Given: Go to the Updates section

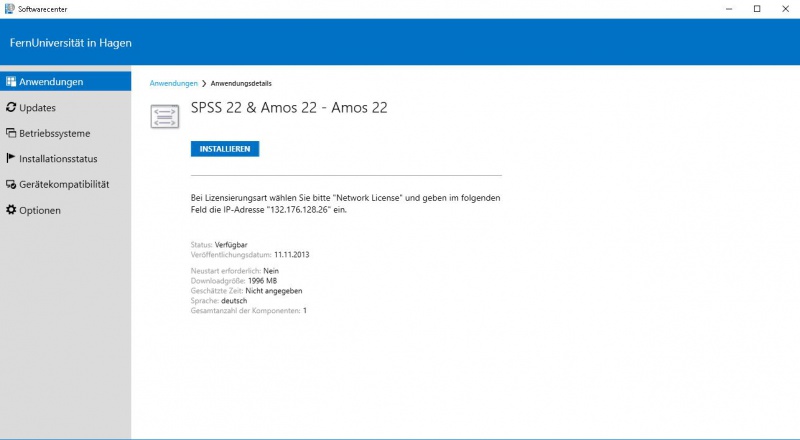Looking at the screenshot, I should [x=65, y=107].
